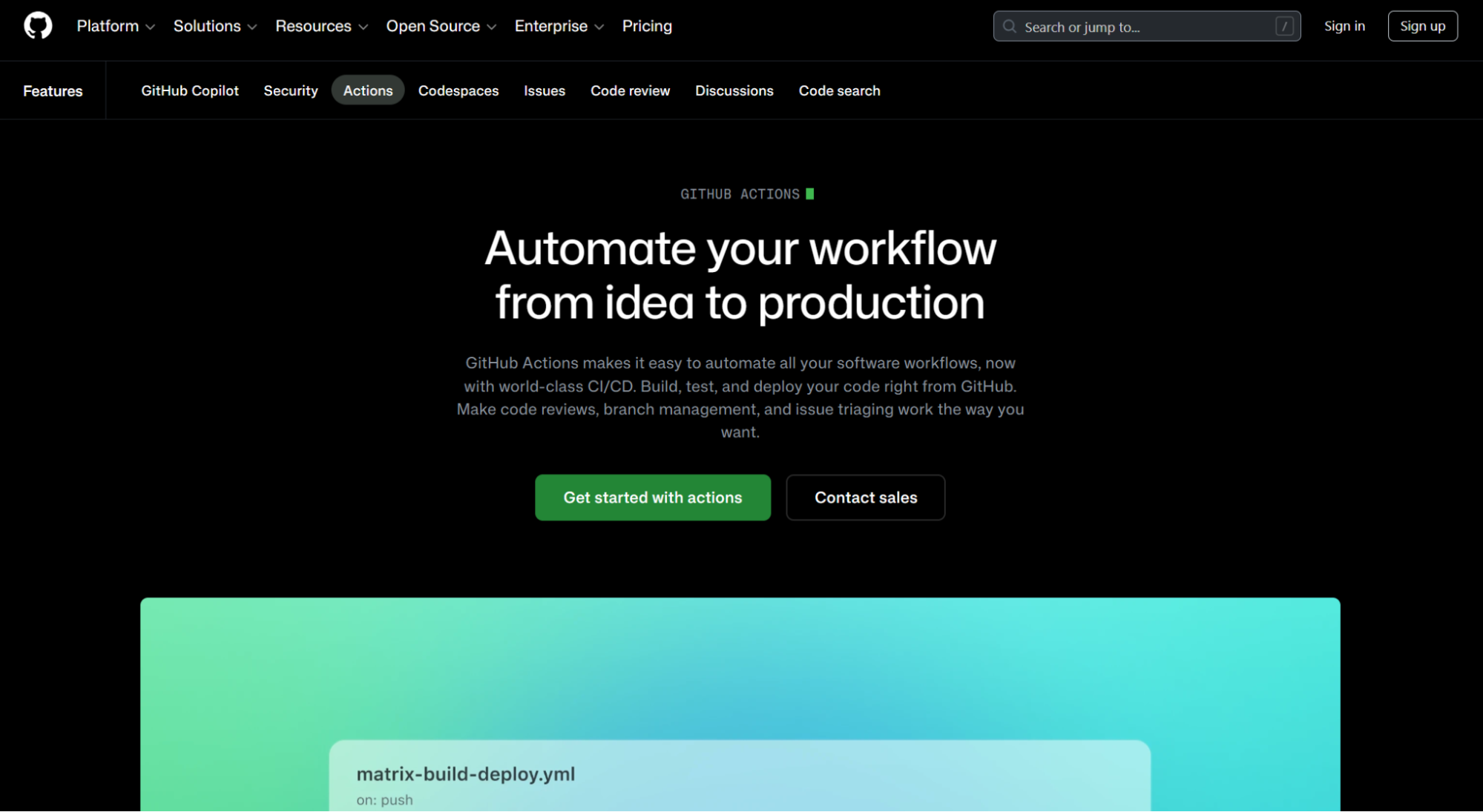Open the Open Source dropdown

[441, 26]
